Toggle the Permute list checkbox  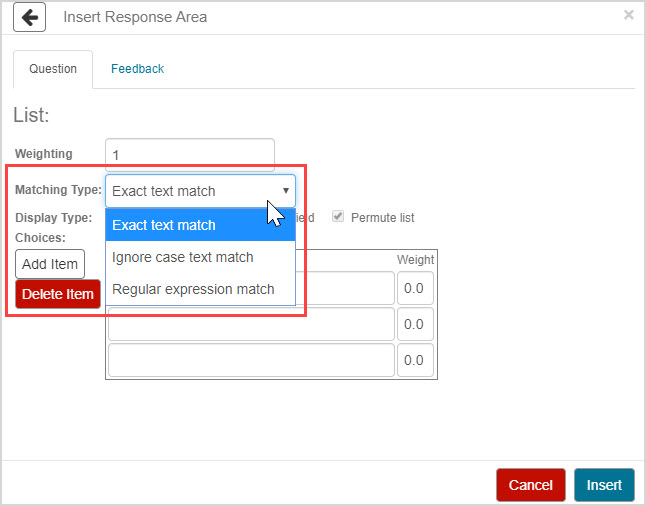click(x=338, y=217)
